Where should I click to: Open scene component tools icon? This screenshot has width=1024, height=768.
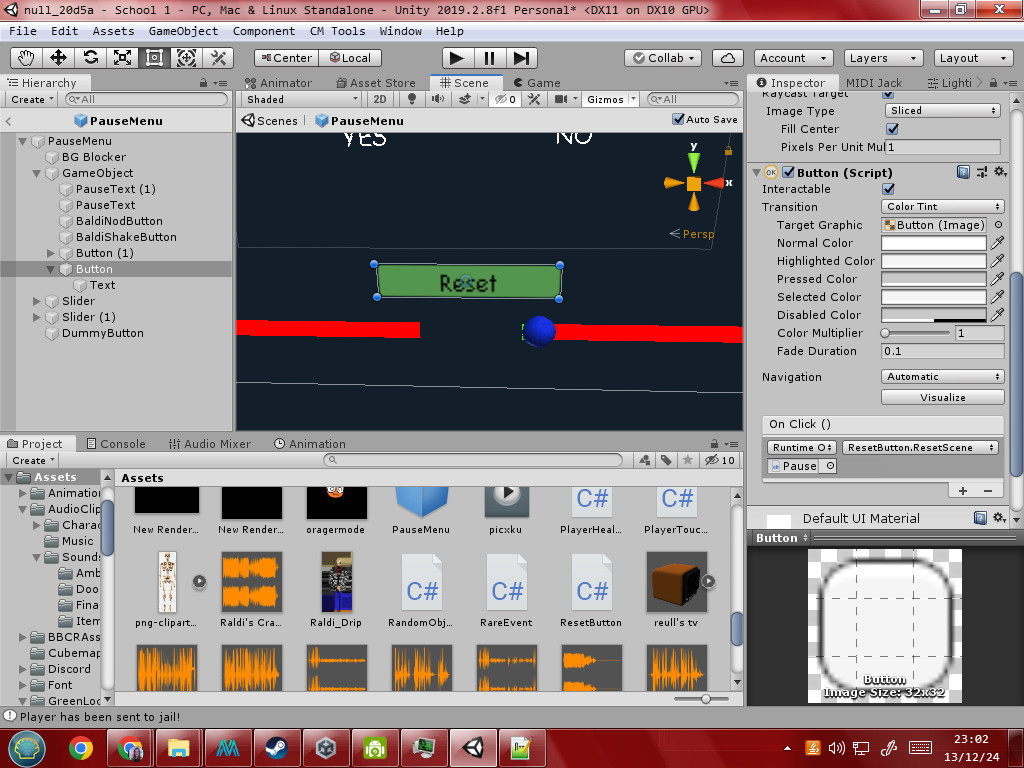pos(534,99)
